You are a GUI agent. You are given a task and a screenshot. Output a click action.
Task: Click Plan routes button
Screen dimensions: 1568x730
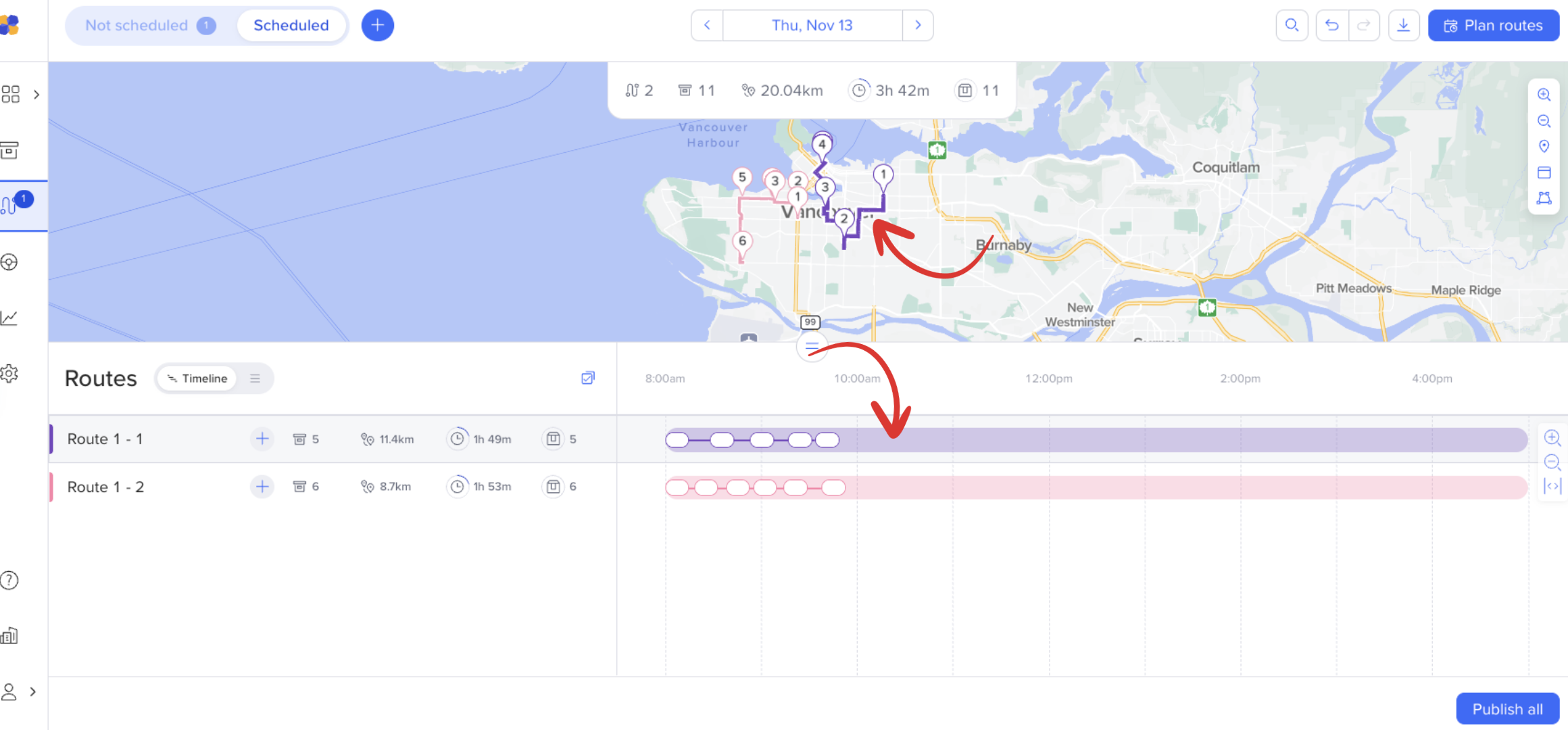pyautogui.click(x=1493, y=26)
